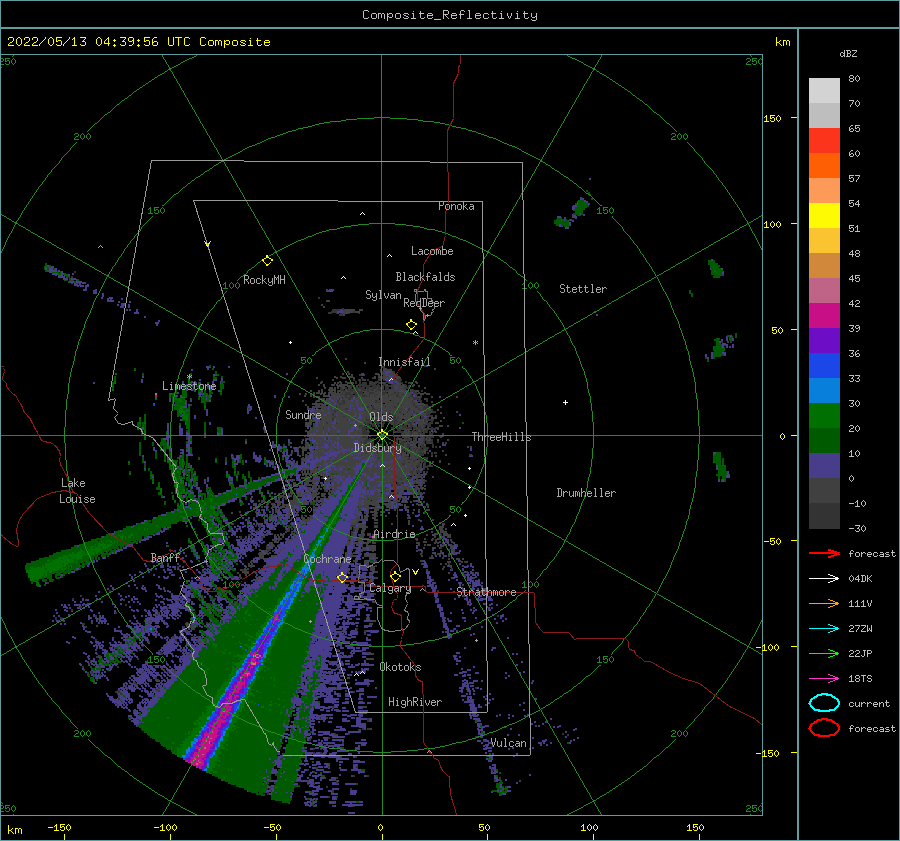This screenshot has height=841, width=900.
Task: Click the 18TS legend label
Action: coord(860,679)
